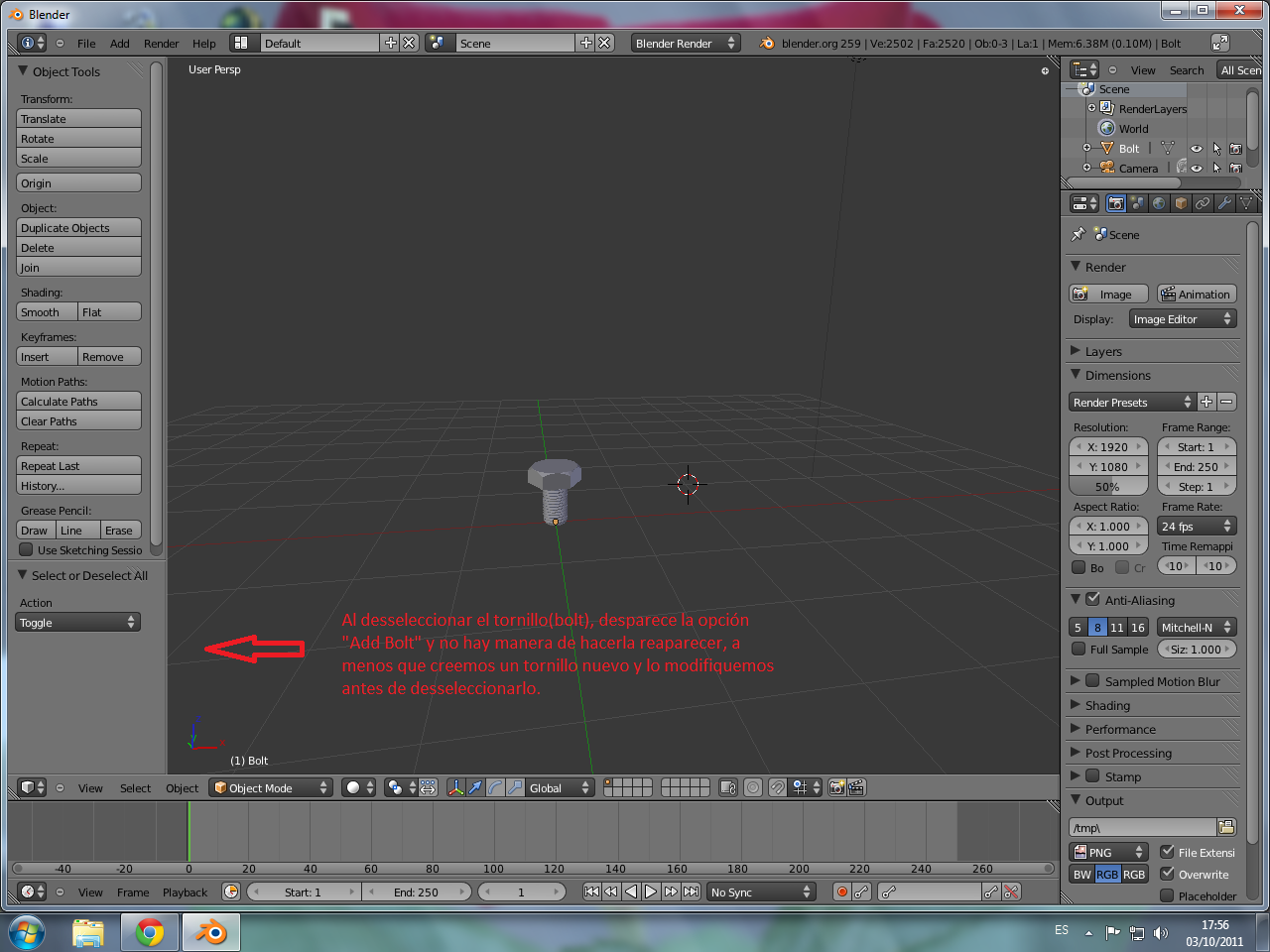Click the Calculate Paths button
This screenshot has height=952, width=1270.
(79, 401)
